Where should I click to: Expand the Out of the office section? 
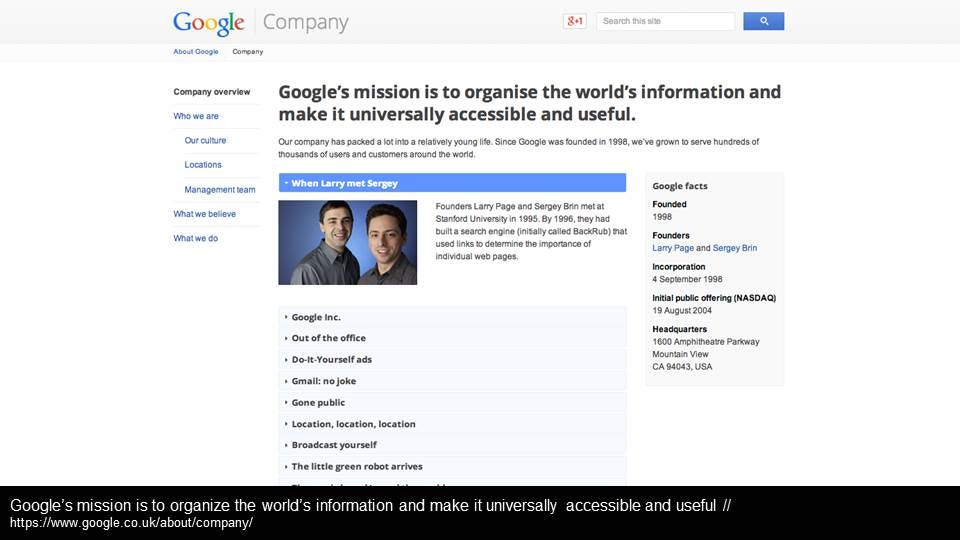452,338
